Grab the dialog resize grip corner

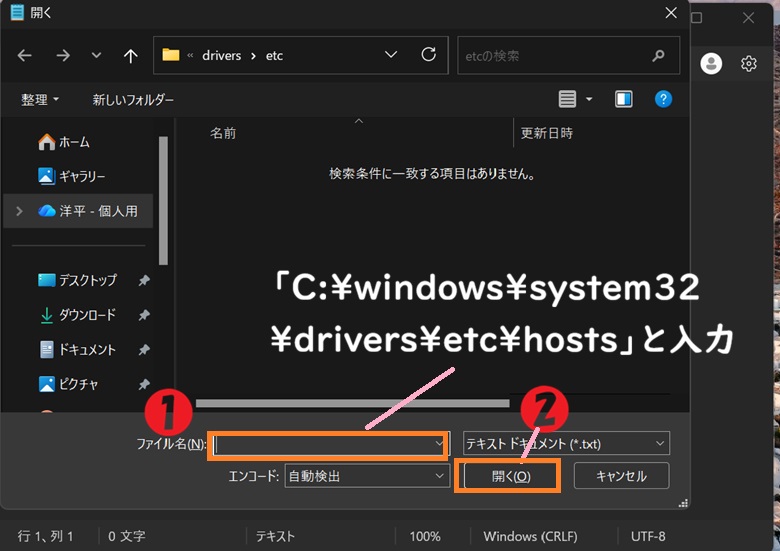tap(683, 503)
